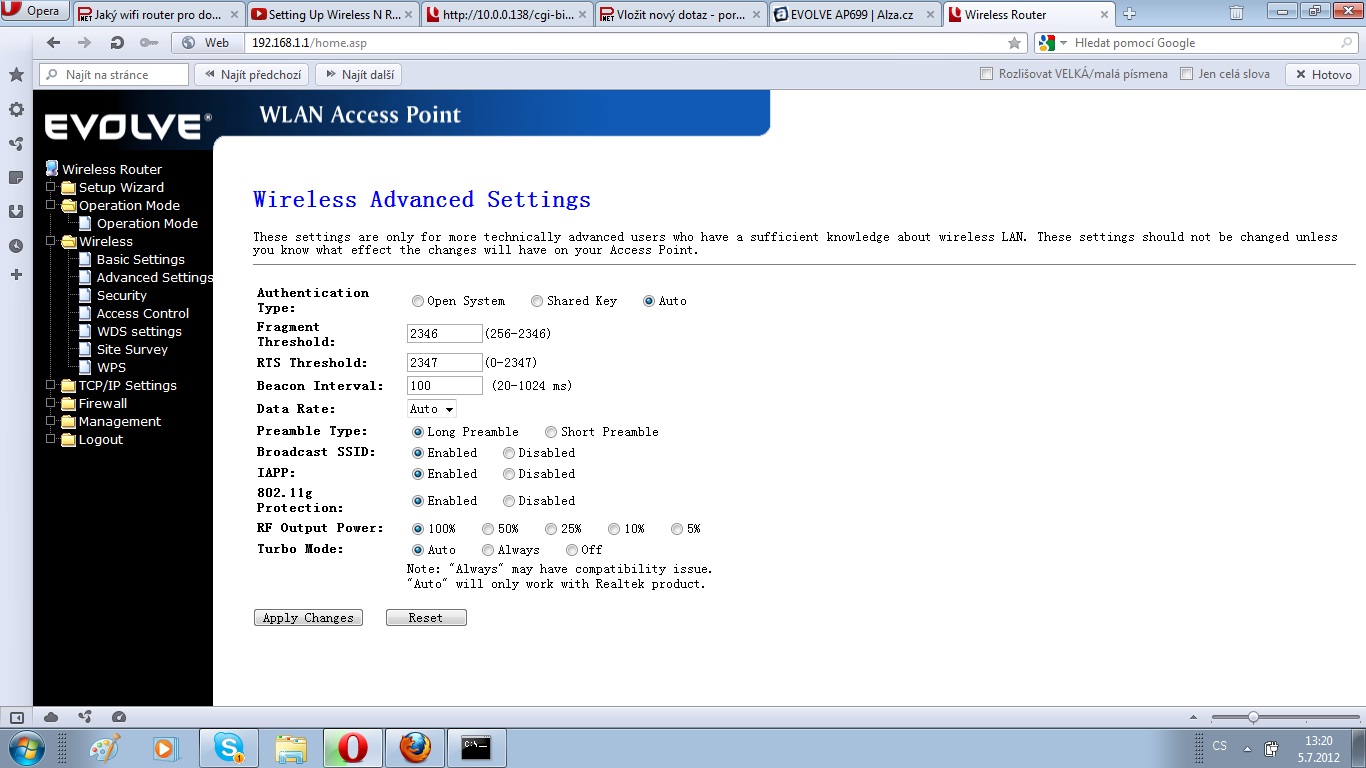This screenshot has height=768, width=1366.
Task: Select Shared Key authentication type
Action: pyautogui.click(x=537, y=301)
